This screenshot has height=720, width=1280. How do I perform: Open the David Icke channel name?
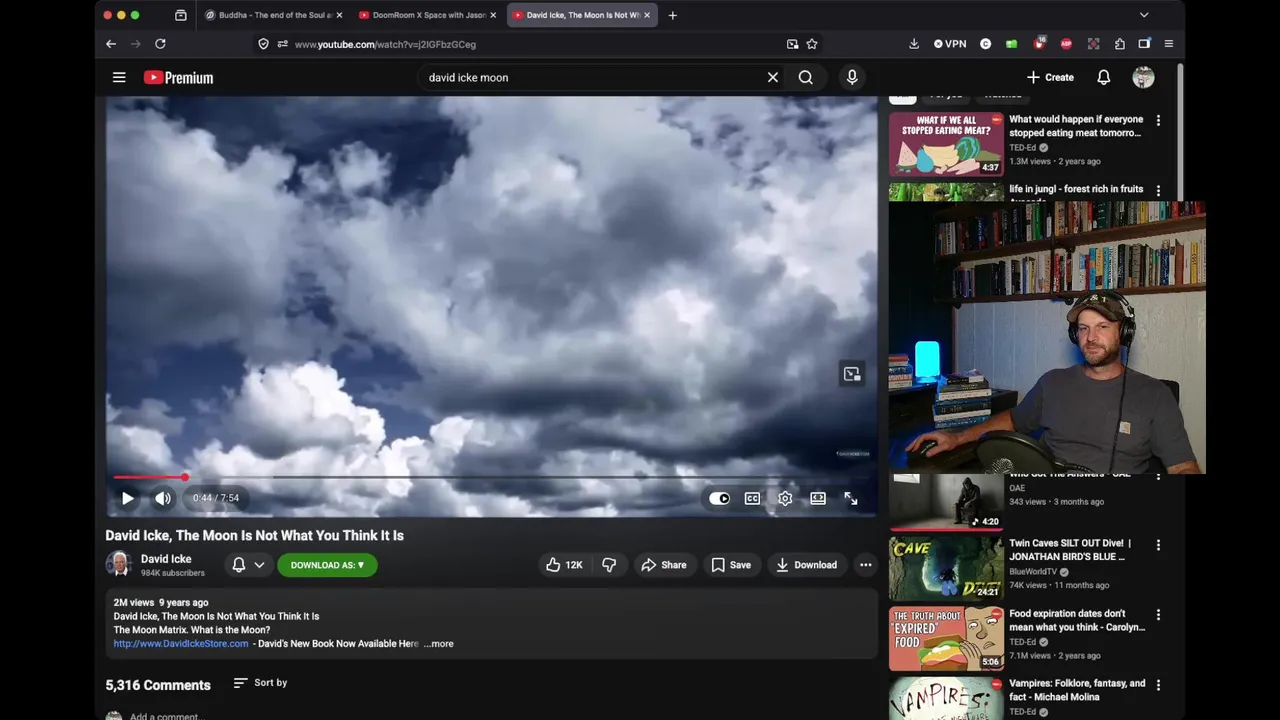[166, 559]
